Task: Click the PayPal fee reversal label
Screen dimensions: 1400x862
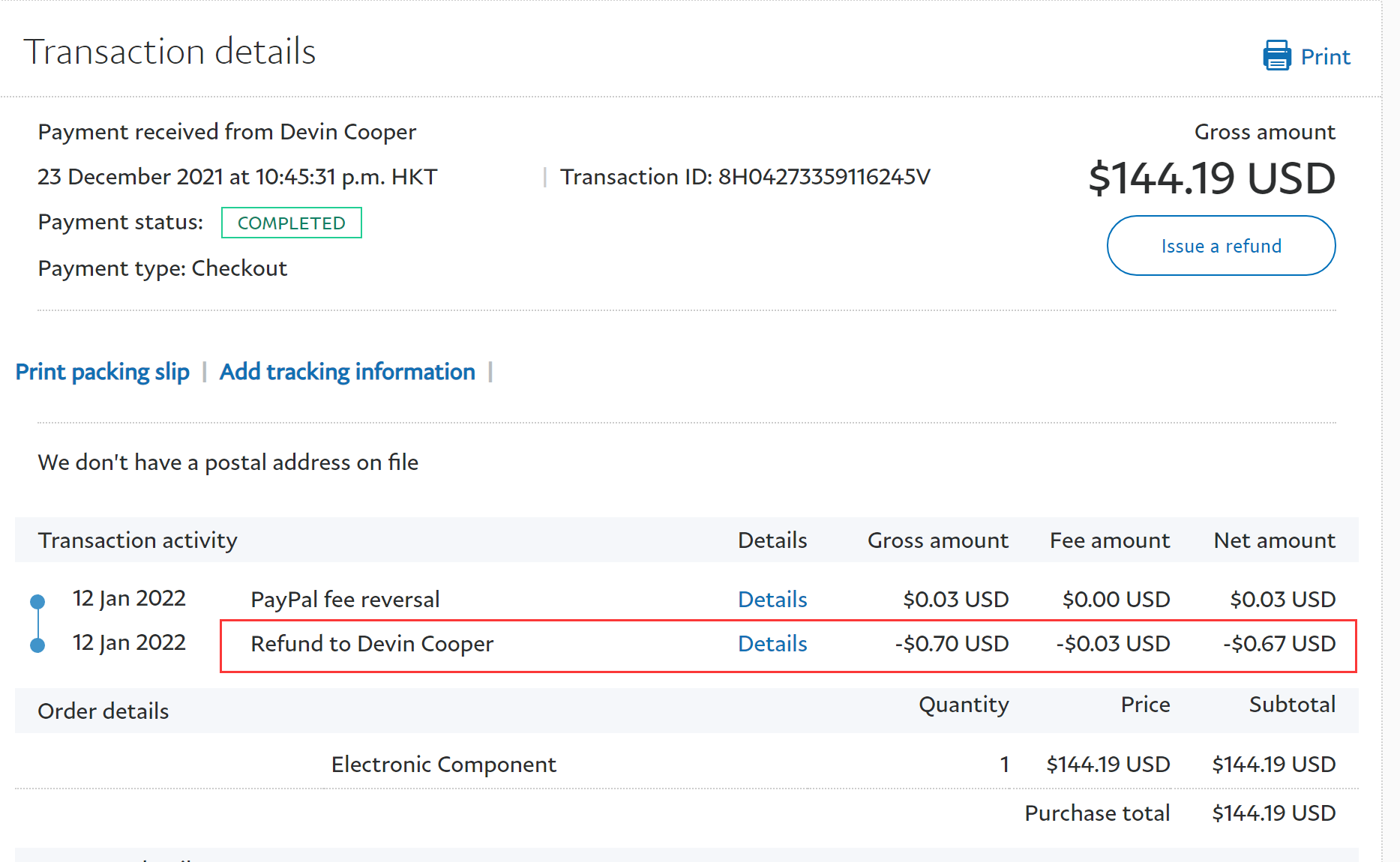Action: pos(345,600)
